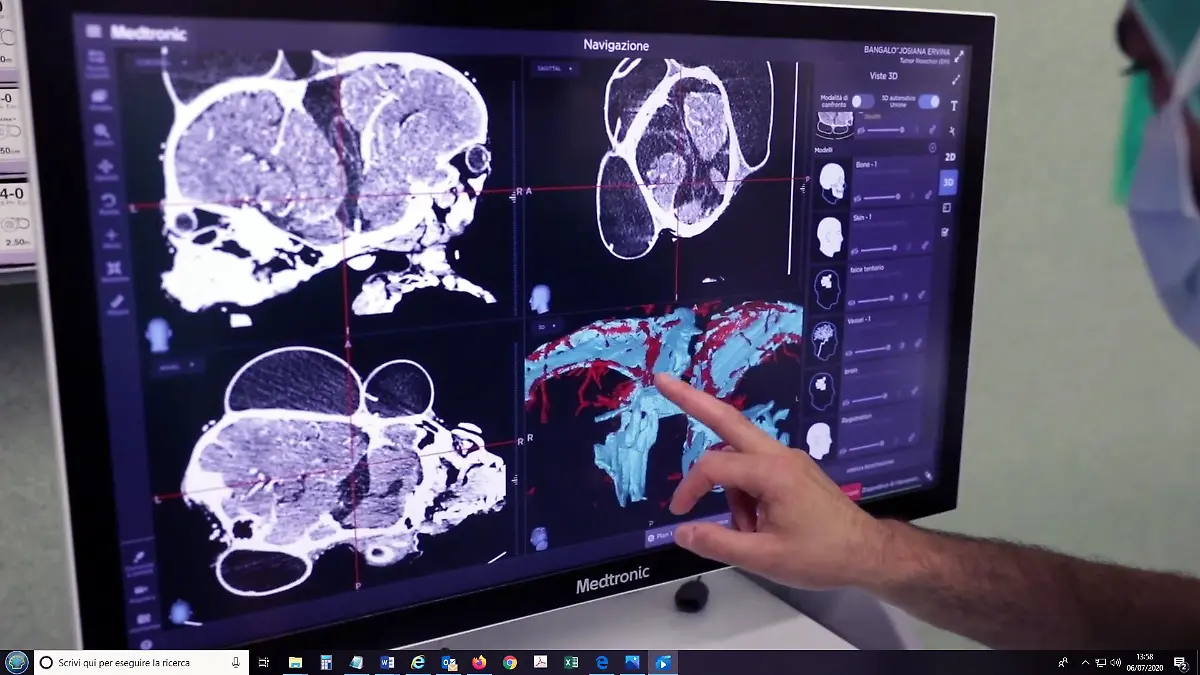Click the T text tool on right strip

pyautogui.click(x=953, y=106)
